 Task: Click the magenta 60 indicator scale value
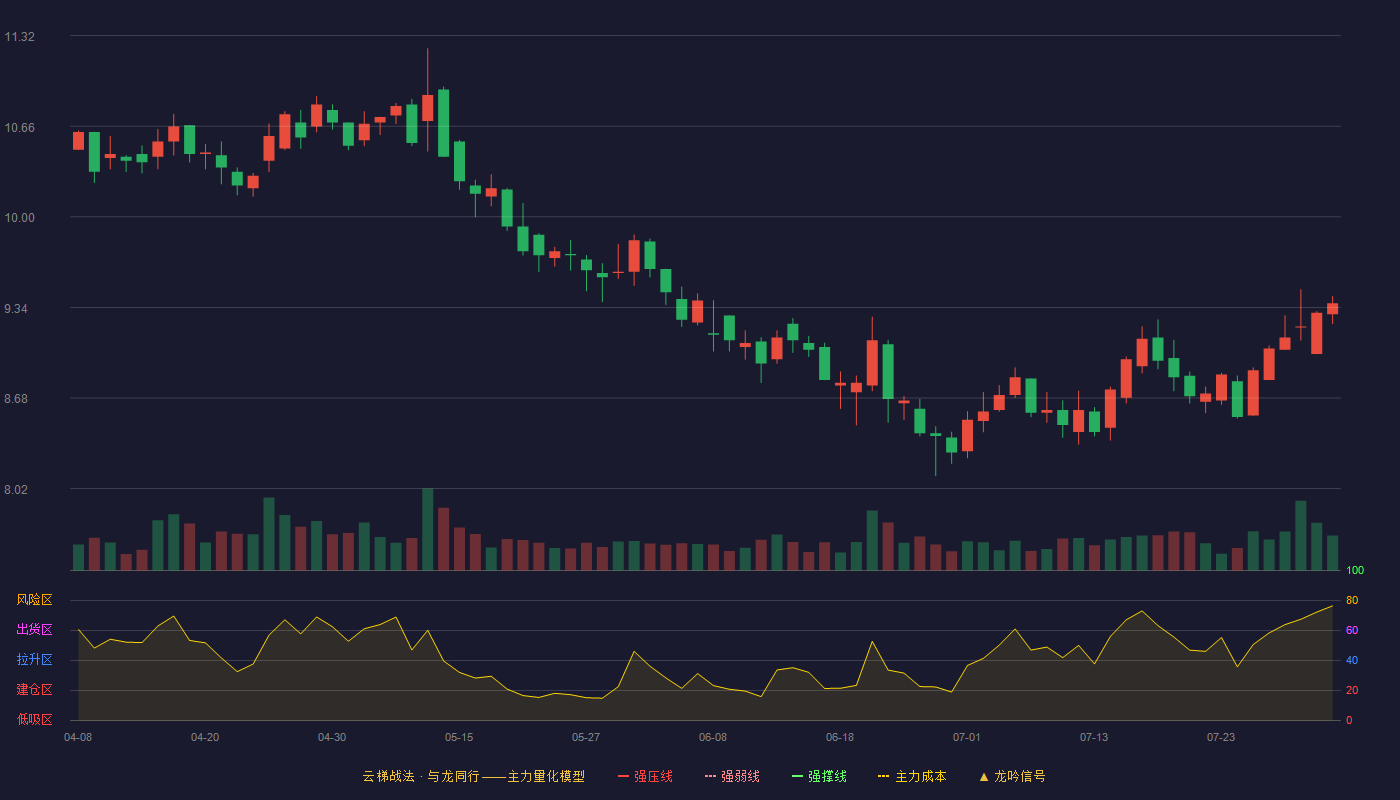(x=1352, y=630)
